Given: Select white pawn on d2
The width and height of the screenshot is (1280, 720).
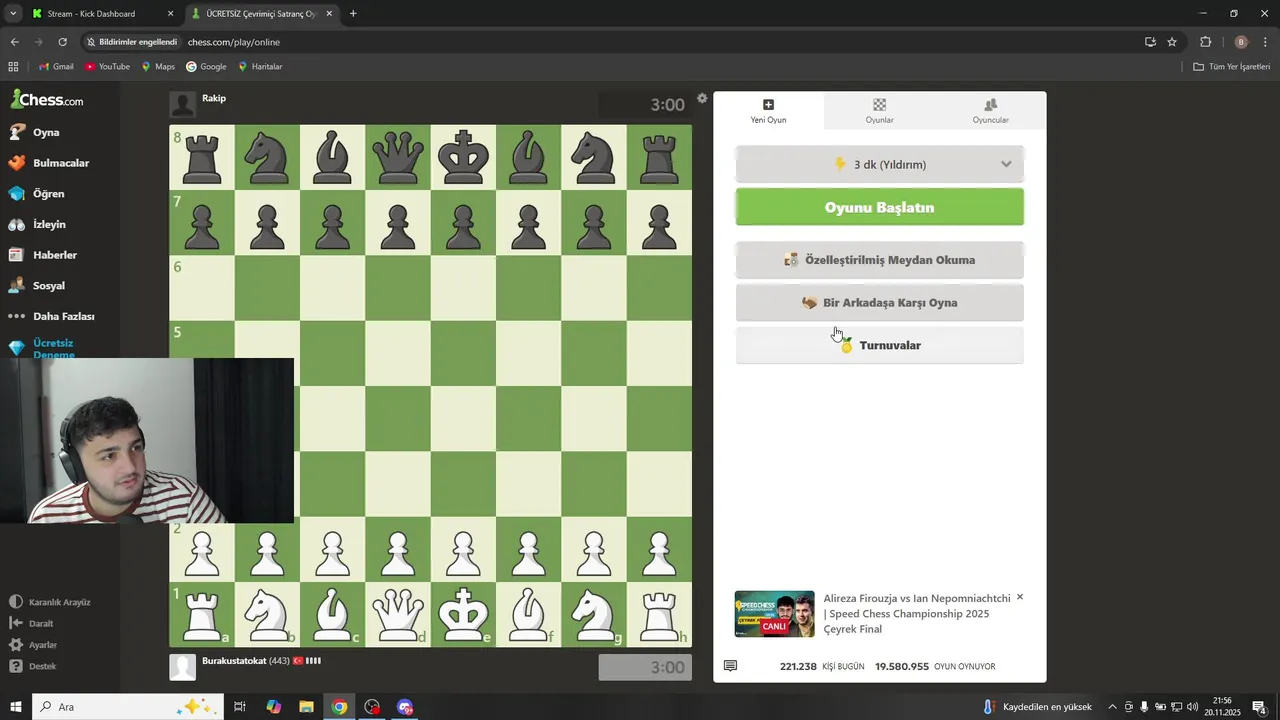Looking at the screenshot, I should [398, 550].
